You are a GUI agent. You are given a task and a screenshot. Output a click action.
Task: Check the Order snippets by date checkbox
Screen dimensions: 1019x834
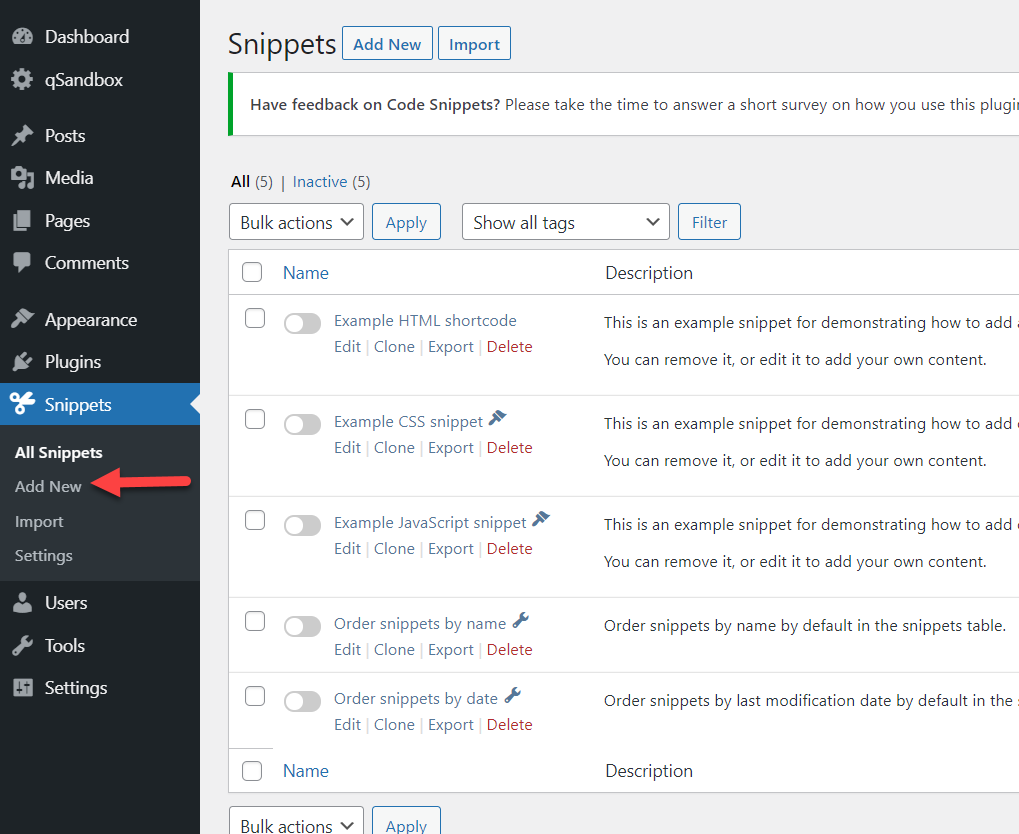pos(255,696)
